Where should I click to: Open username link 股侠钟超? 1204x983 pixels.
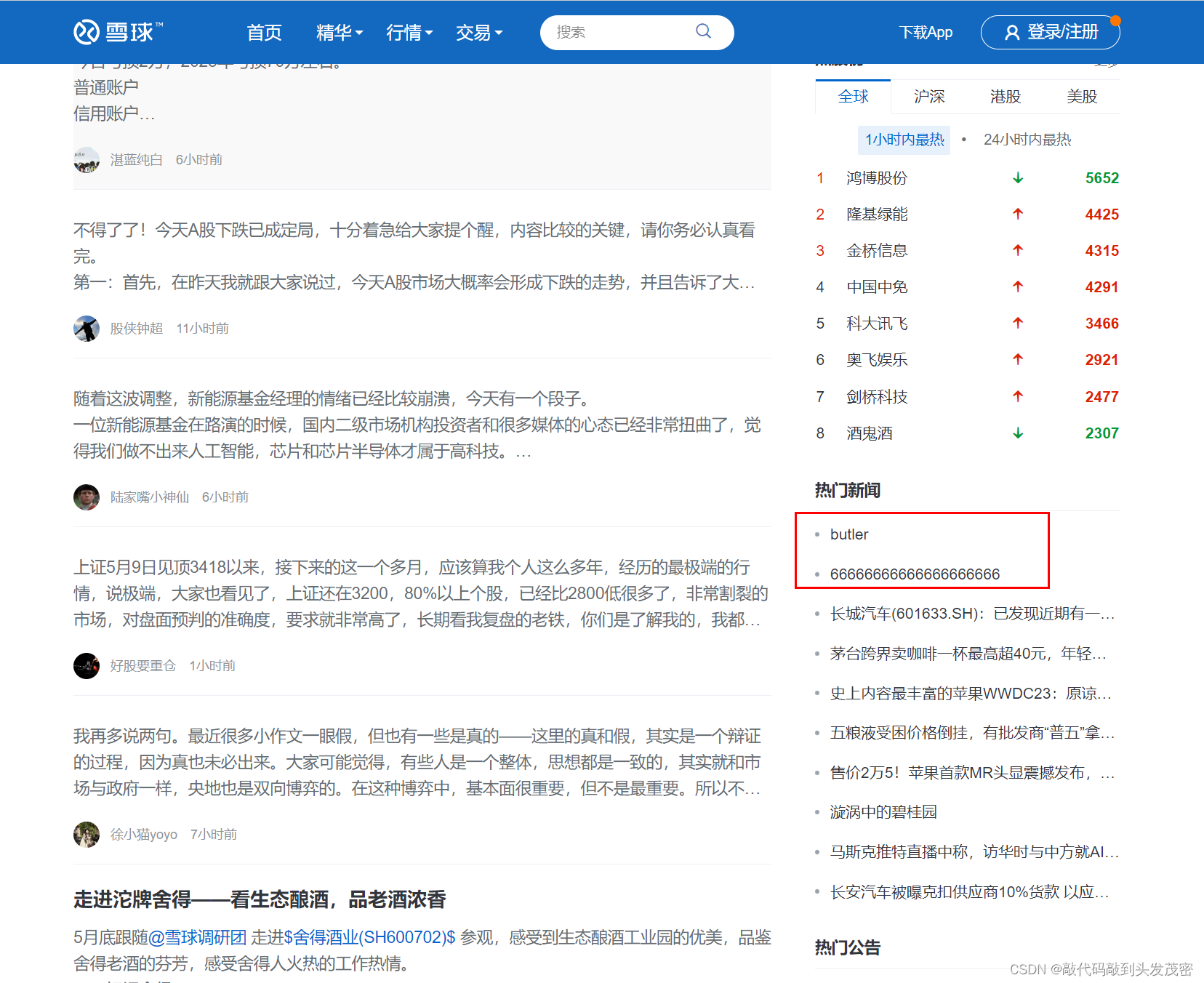click(137, 329)
